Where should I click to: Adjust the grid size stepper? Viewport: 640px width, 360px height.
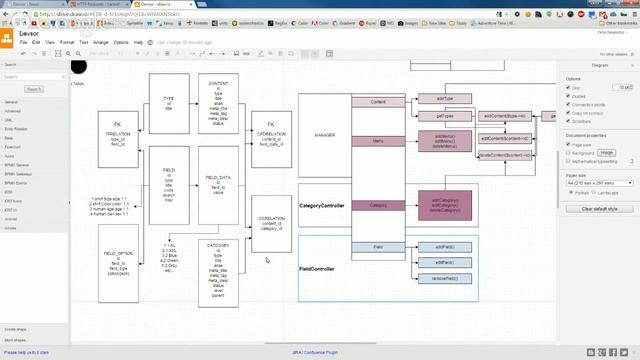click(x=631, y=87)
